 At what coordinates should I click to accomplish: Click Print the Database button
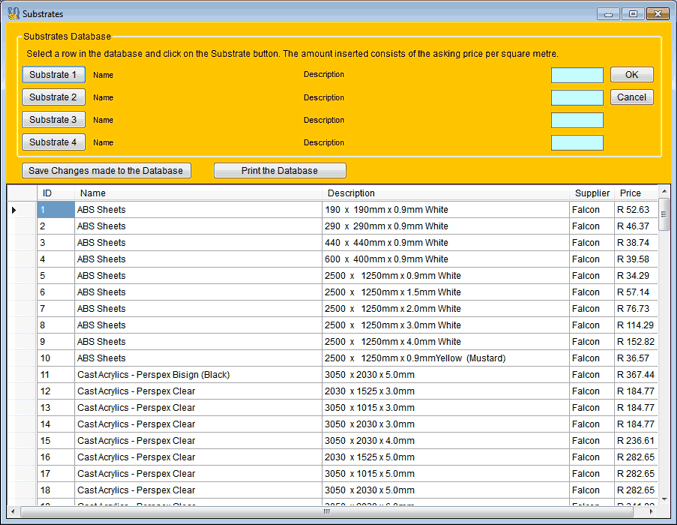[280, 171]
